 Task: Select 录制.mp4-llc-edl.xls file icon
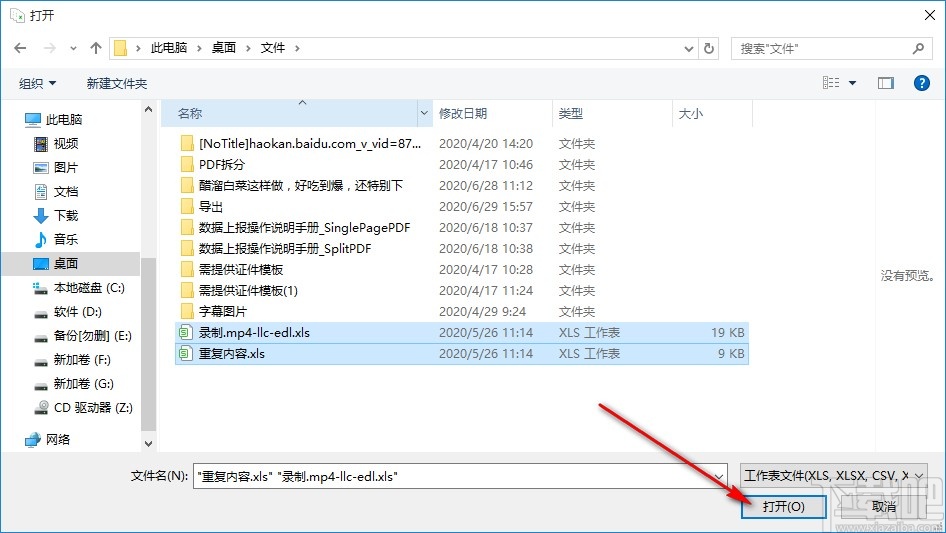185,333
